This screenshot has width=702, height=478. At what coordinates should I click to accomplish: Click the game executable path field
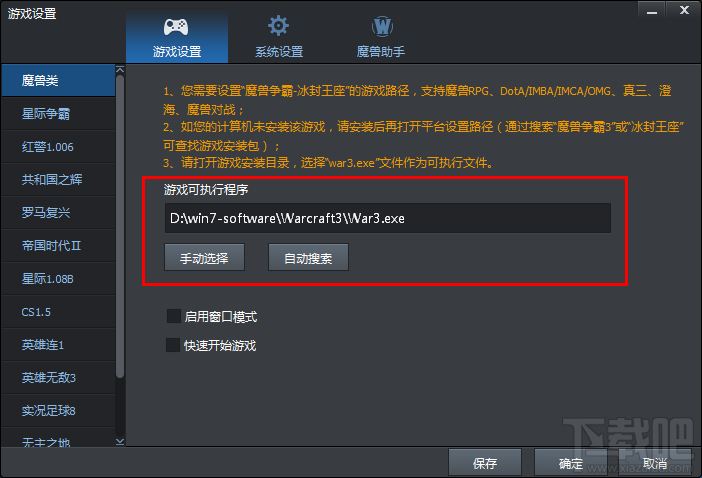click(388, 218)
